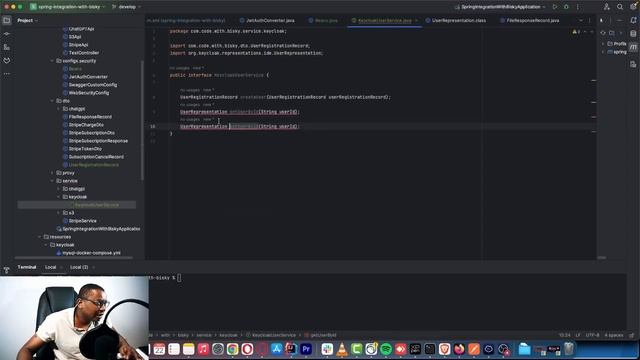The image size is (640, 360).
Task: Open the Project view options dropdown
Action: pyautogui.click(x=27, y=20)
